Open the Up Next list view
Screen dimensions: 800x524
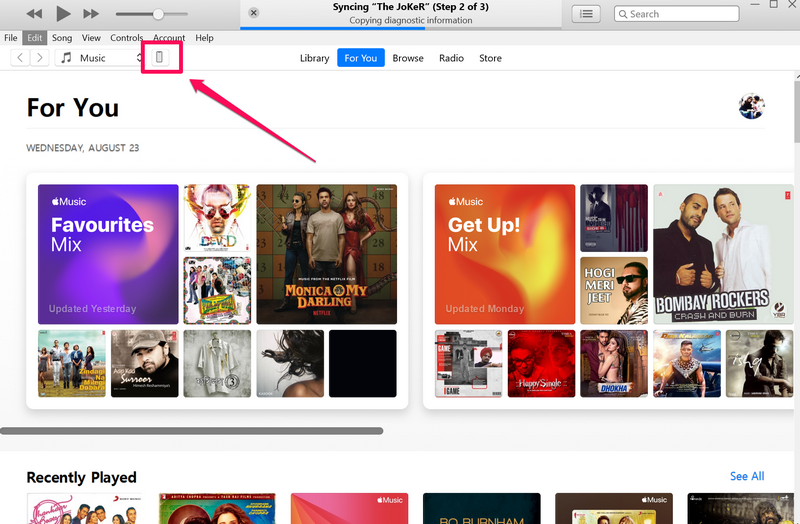tap(586, 14)
